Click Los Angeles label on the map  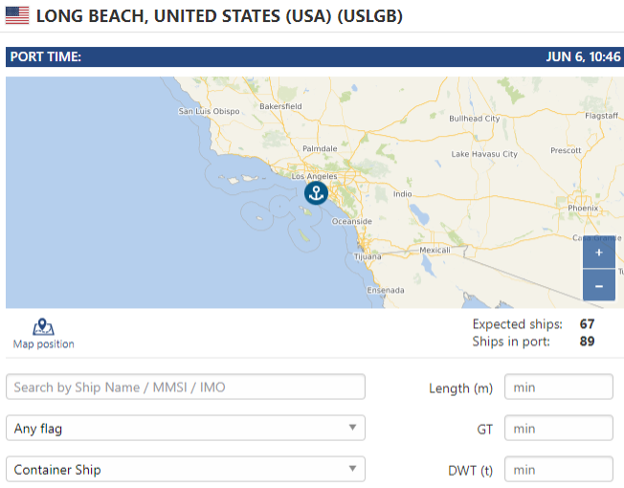(x=314, y=176)
